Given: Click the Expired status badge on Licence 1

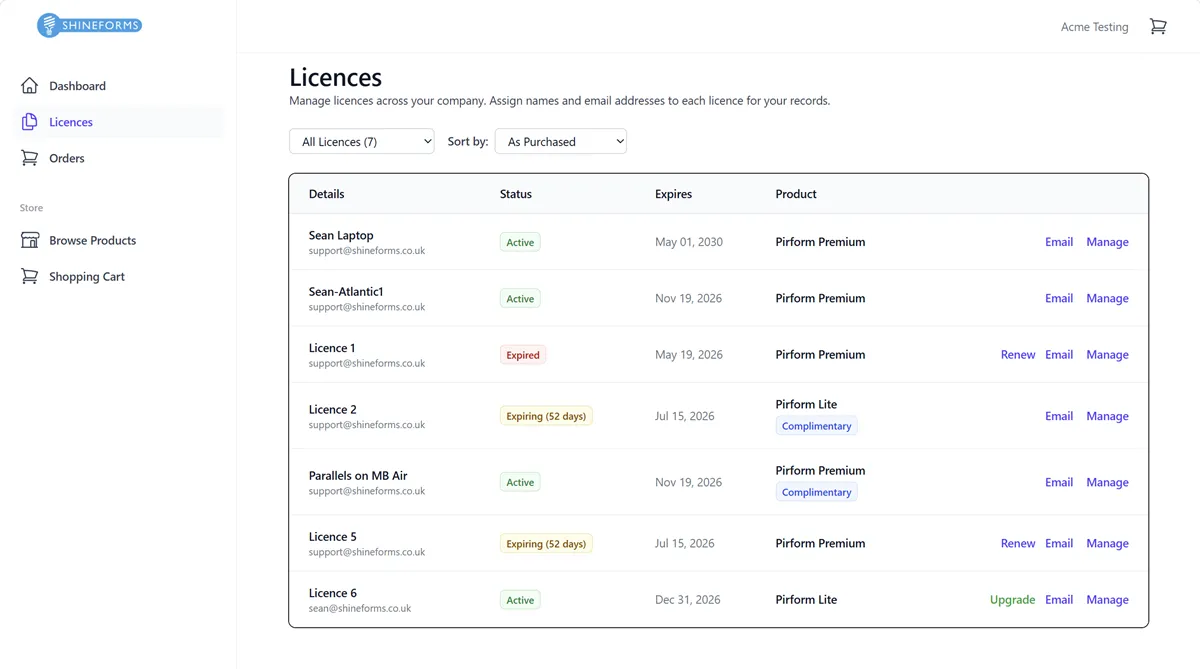Looking at the screenshot, I should click(x=523, y=355).
